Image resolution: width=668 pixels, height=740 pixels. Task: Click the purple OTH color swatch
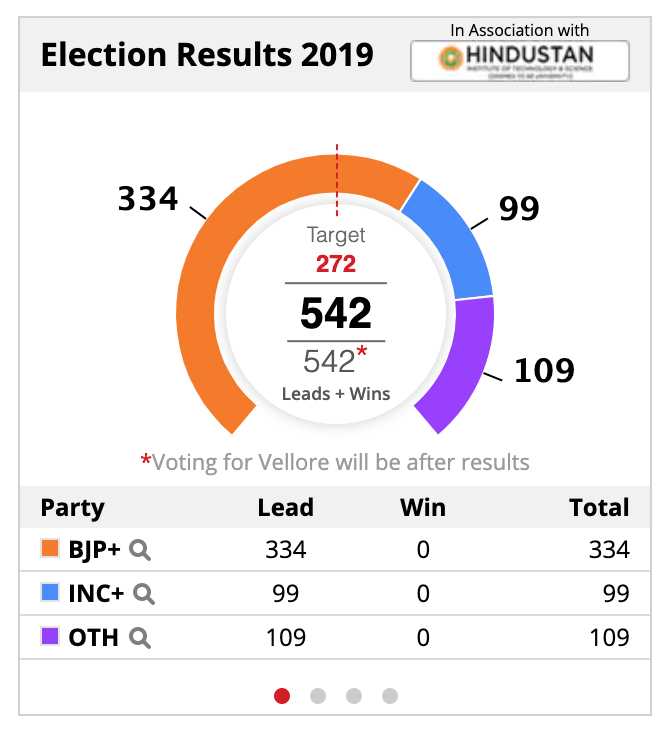tap(50, 637)
